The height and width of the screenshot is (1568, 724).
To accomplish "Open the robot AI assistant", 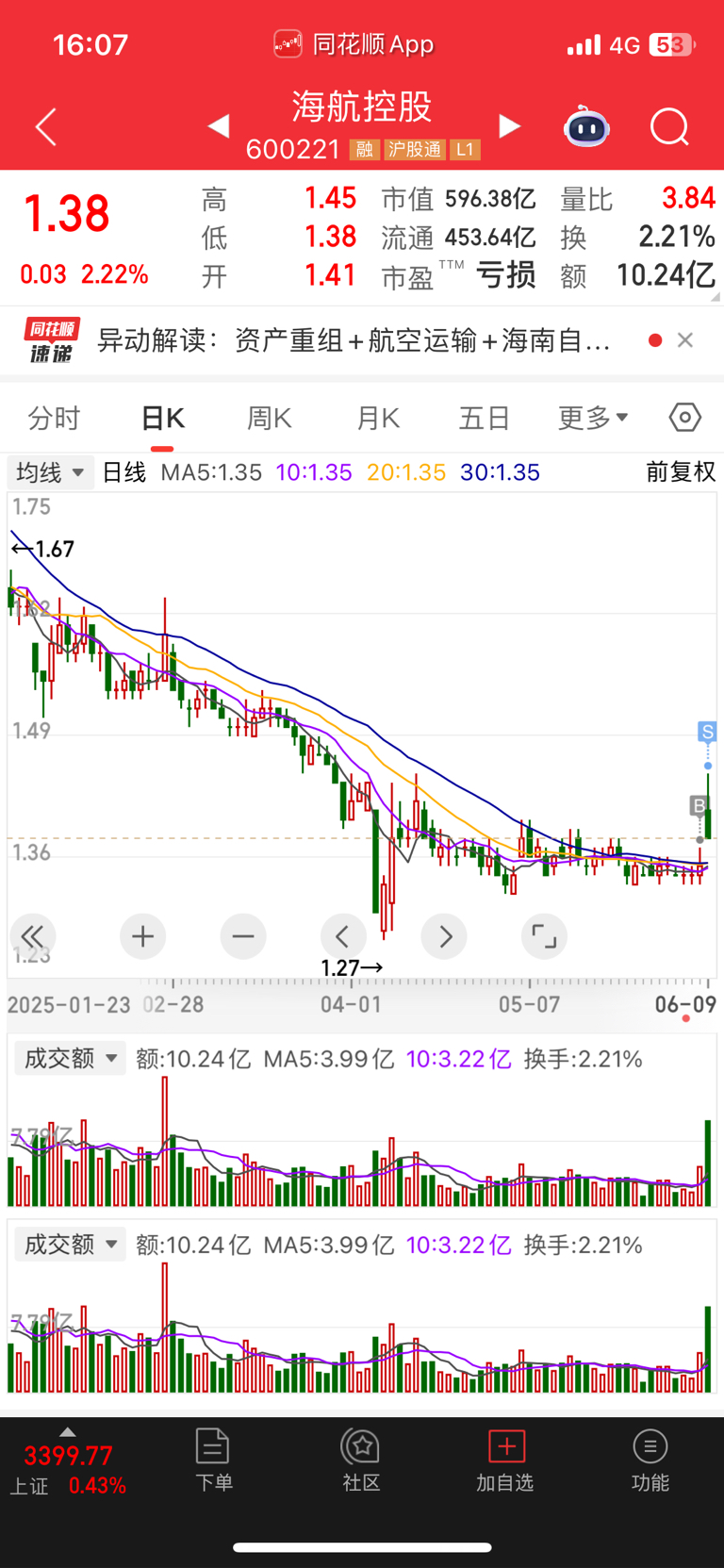I will (586, 126).
